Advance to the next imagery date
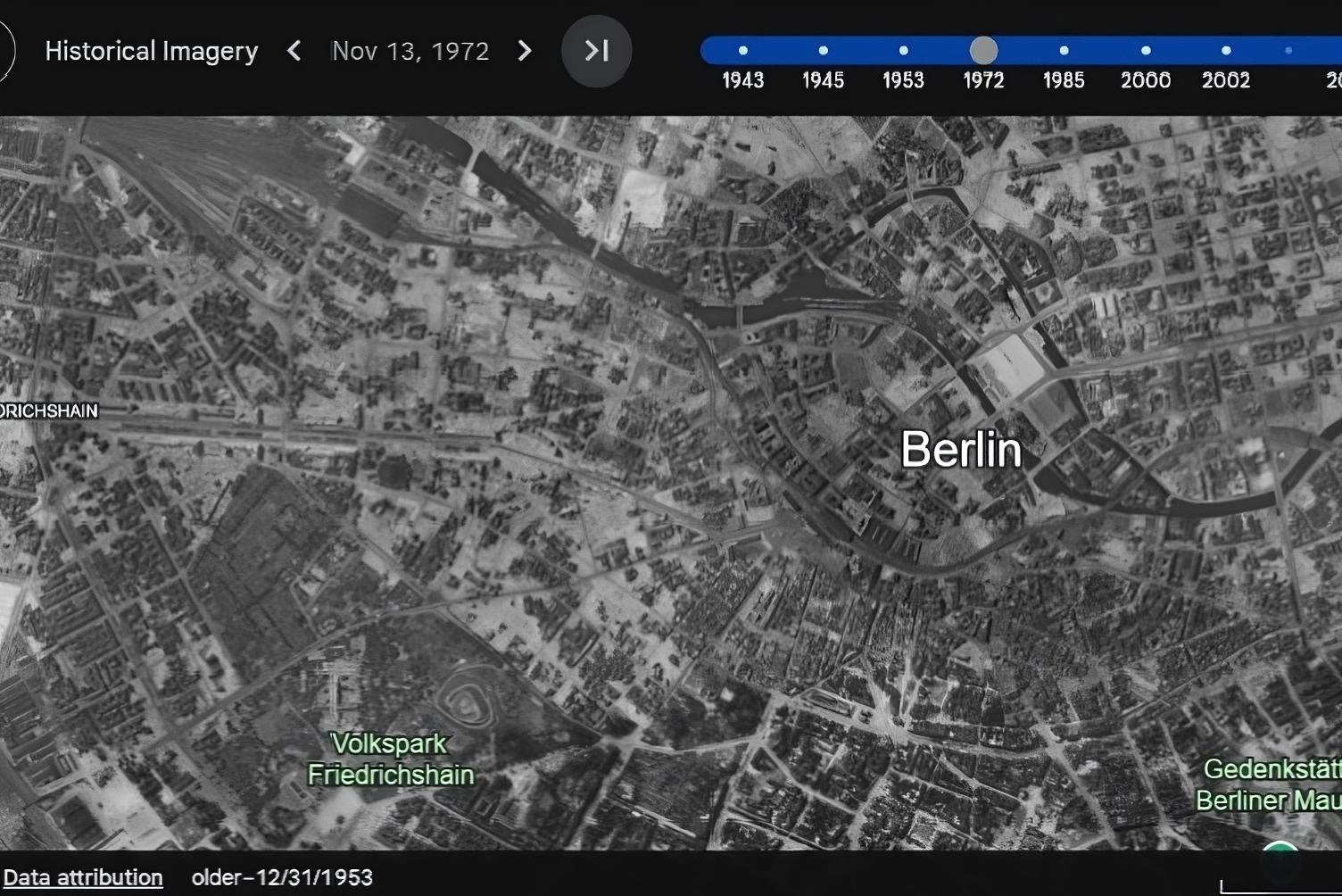 coord(525,51)
